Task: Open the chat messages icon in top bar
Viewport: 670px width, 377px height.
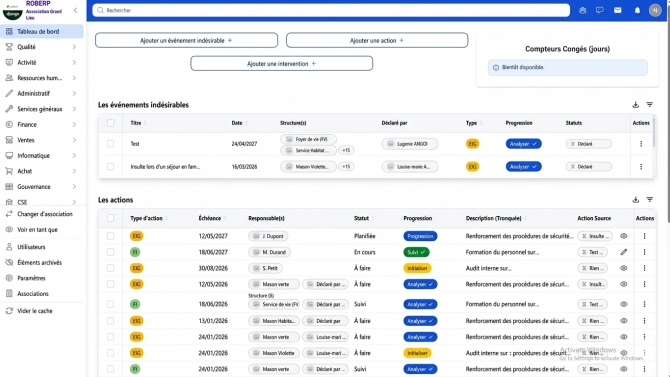Action: click(600, 10)
